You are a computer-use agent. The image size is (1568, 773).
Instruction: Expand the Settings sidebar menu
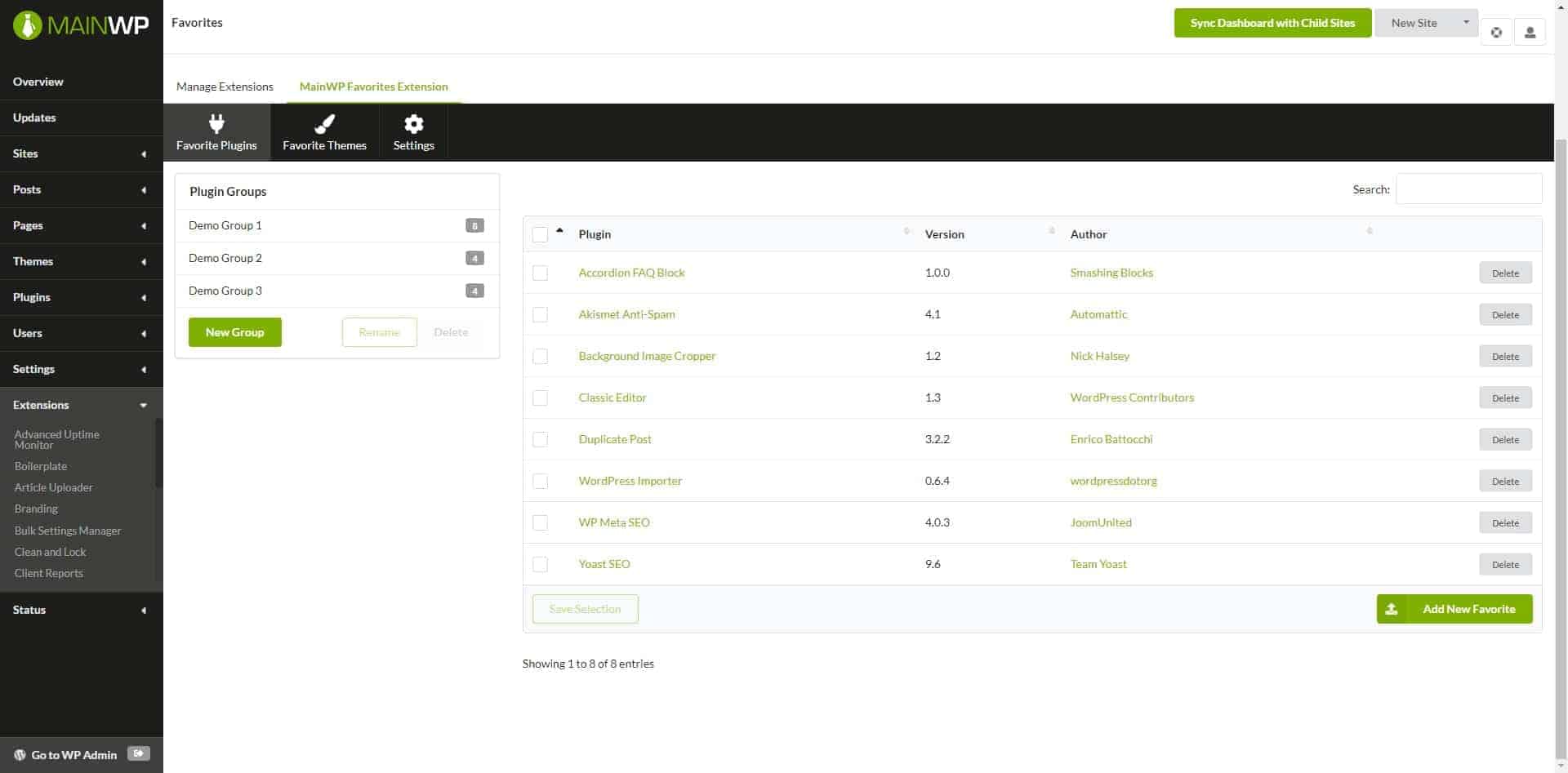(81, 369)
